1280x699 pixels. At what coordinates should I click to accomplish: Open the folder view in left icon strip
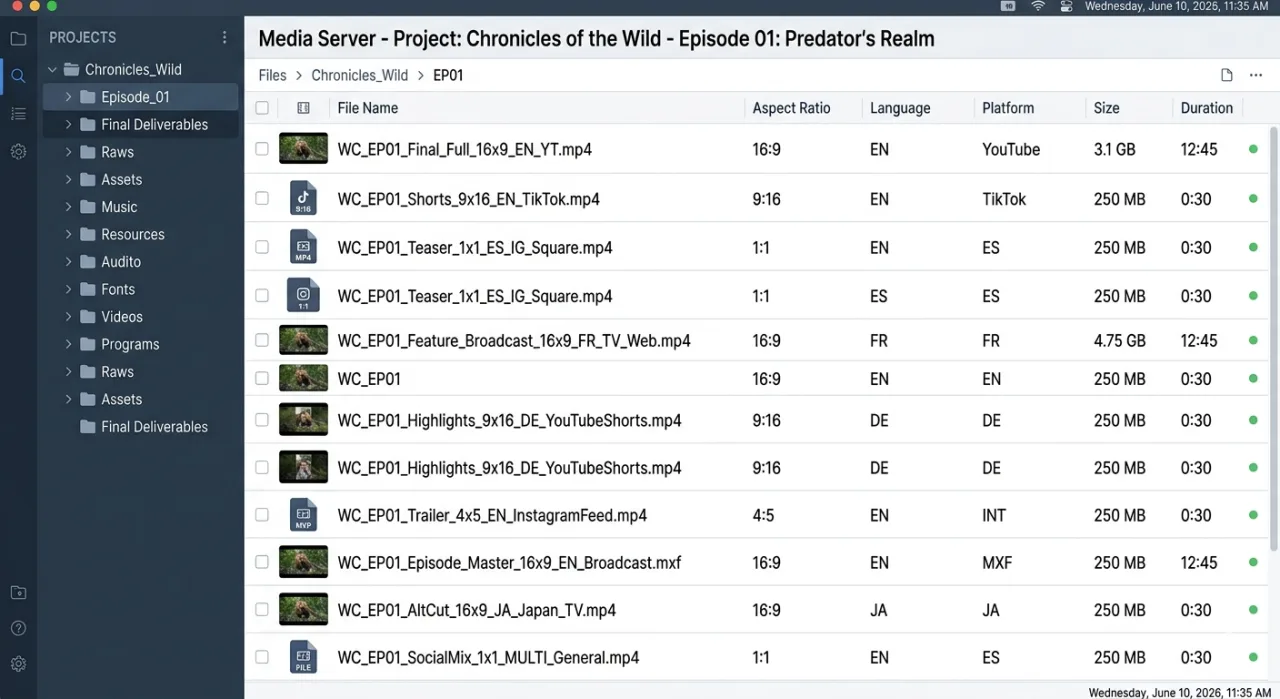(18, 39)
